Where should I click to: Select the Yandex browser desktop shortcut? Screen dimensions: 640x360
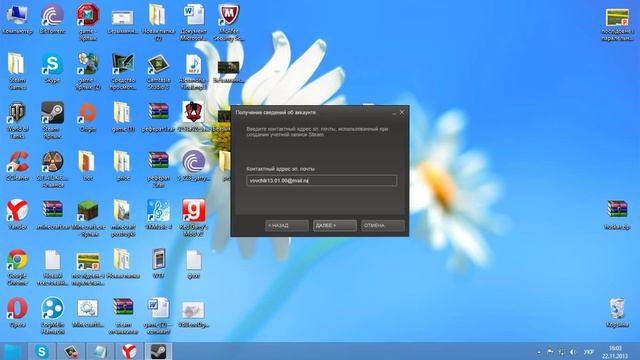[x=17, y=214]
